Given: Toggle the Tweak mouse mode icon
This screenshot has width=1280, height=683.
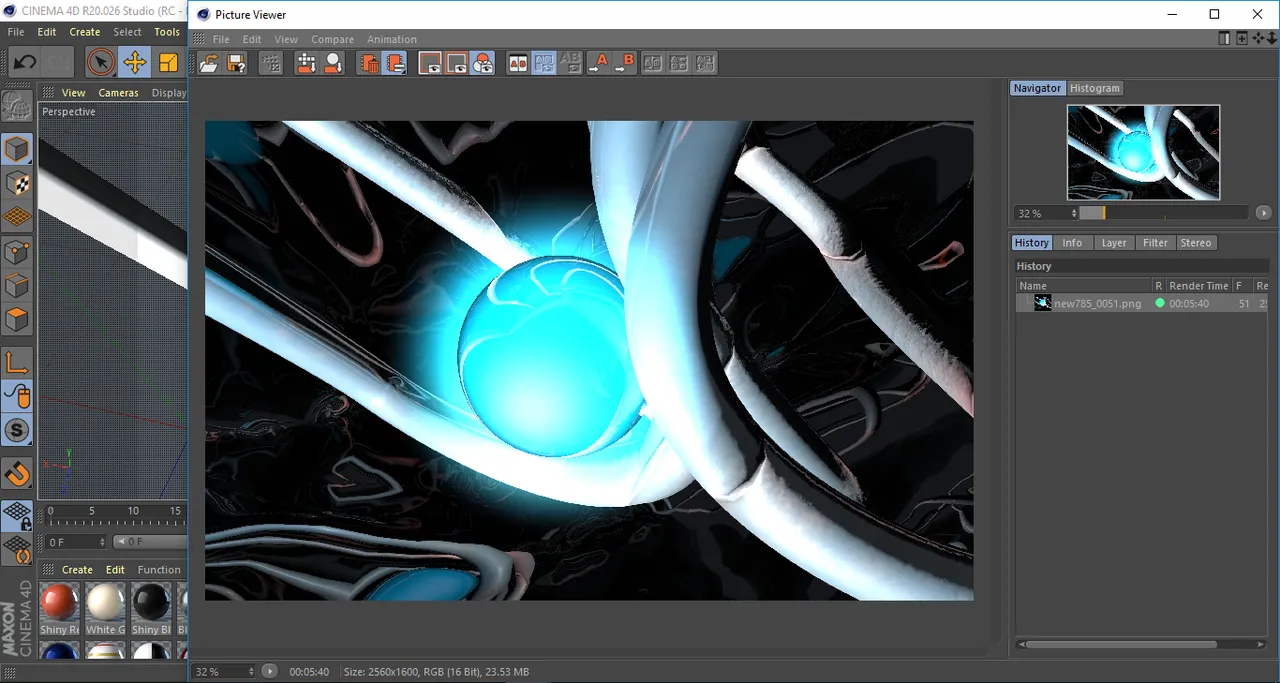Looking at the screenshot, I should point(17,397).
